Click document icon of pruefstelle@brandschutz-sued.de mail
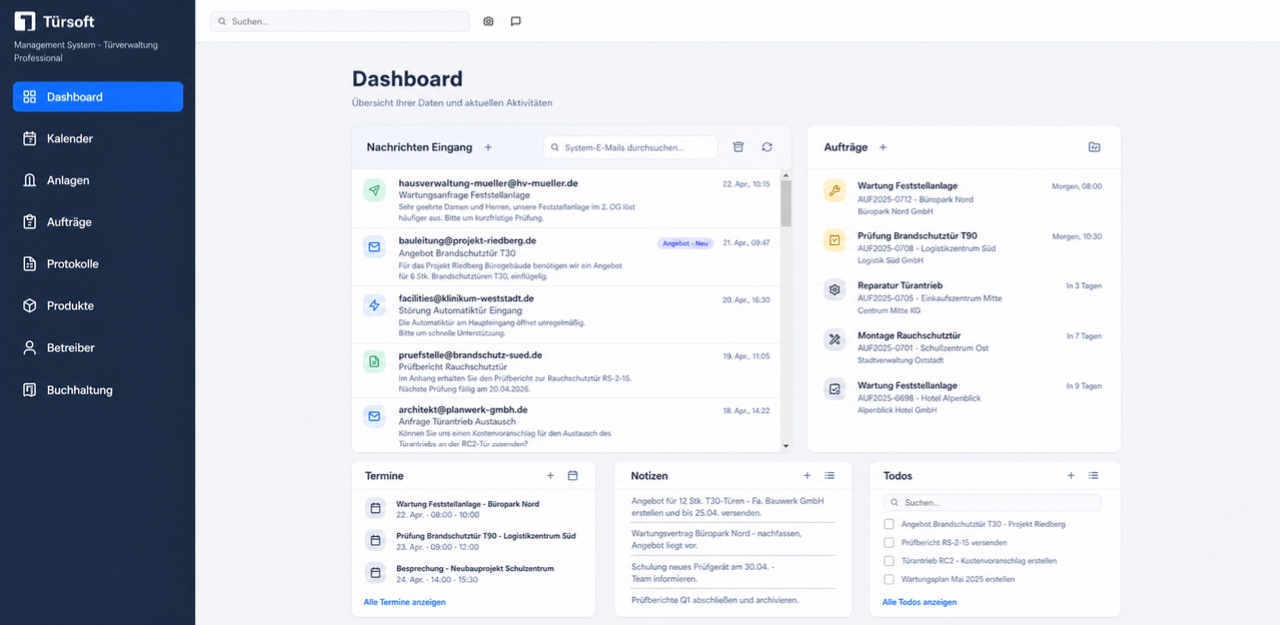Screen dimensions: 1280x625 [375, 361]
